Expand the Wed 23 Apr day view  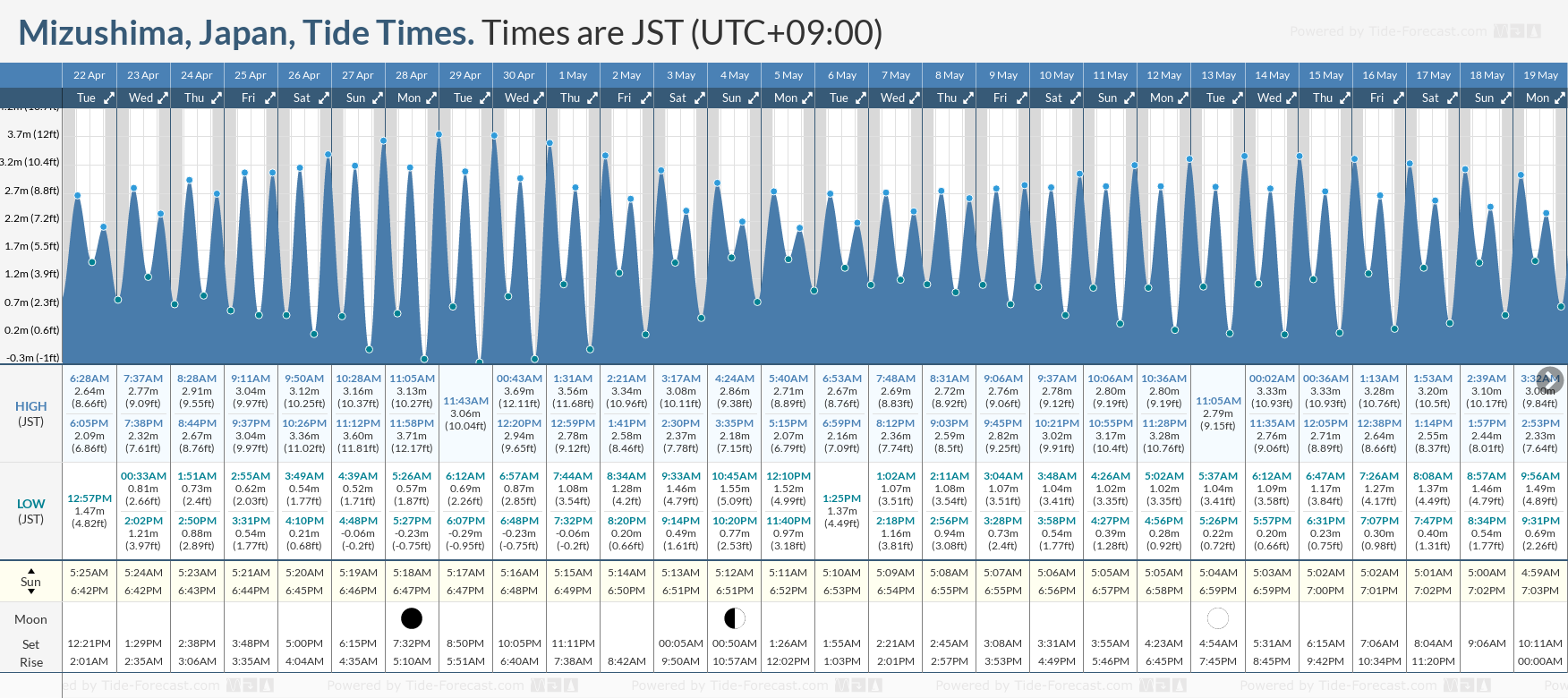click(163, 98)
